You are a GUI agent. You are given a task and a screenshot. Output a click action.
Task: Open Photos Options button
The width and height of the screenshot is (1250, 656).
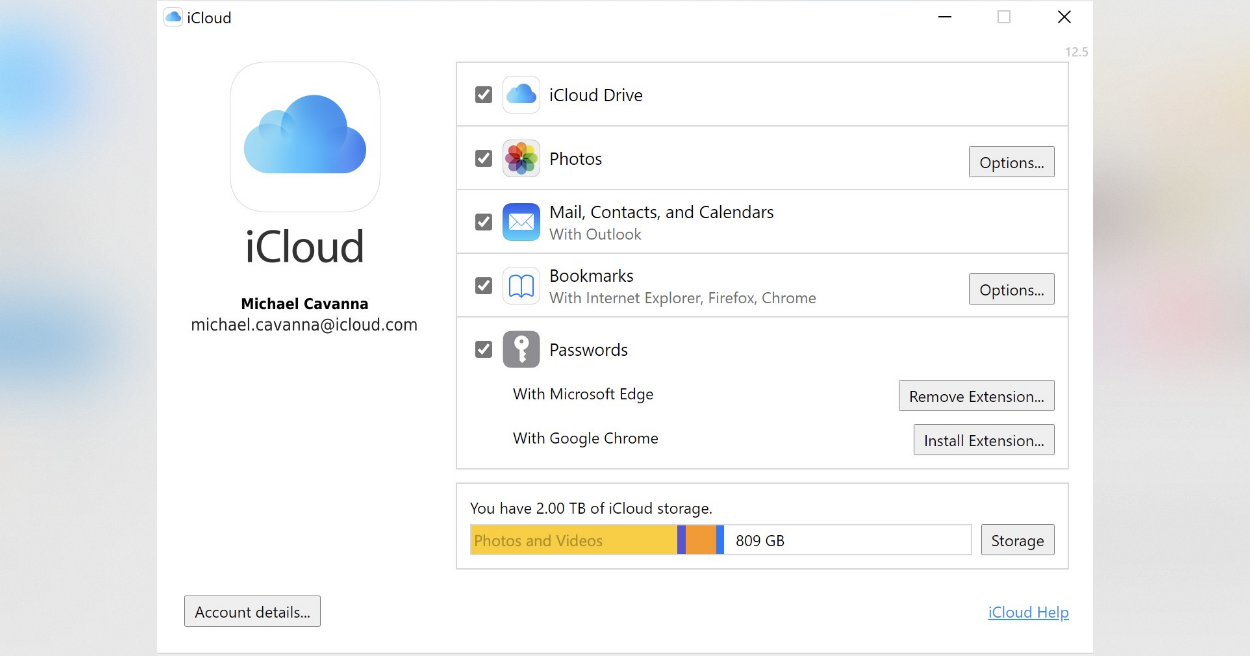click(1011, 162)
